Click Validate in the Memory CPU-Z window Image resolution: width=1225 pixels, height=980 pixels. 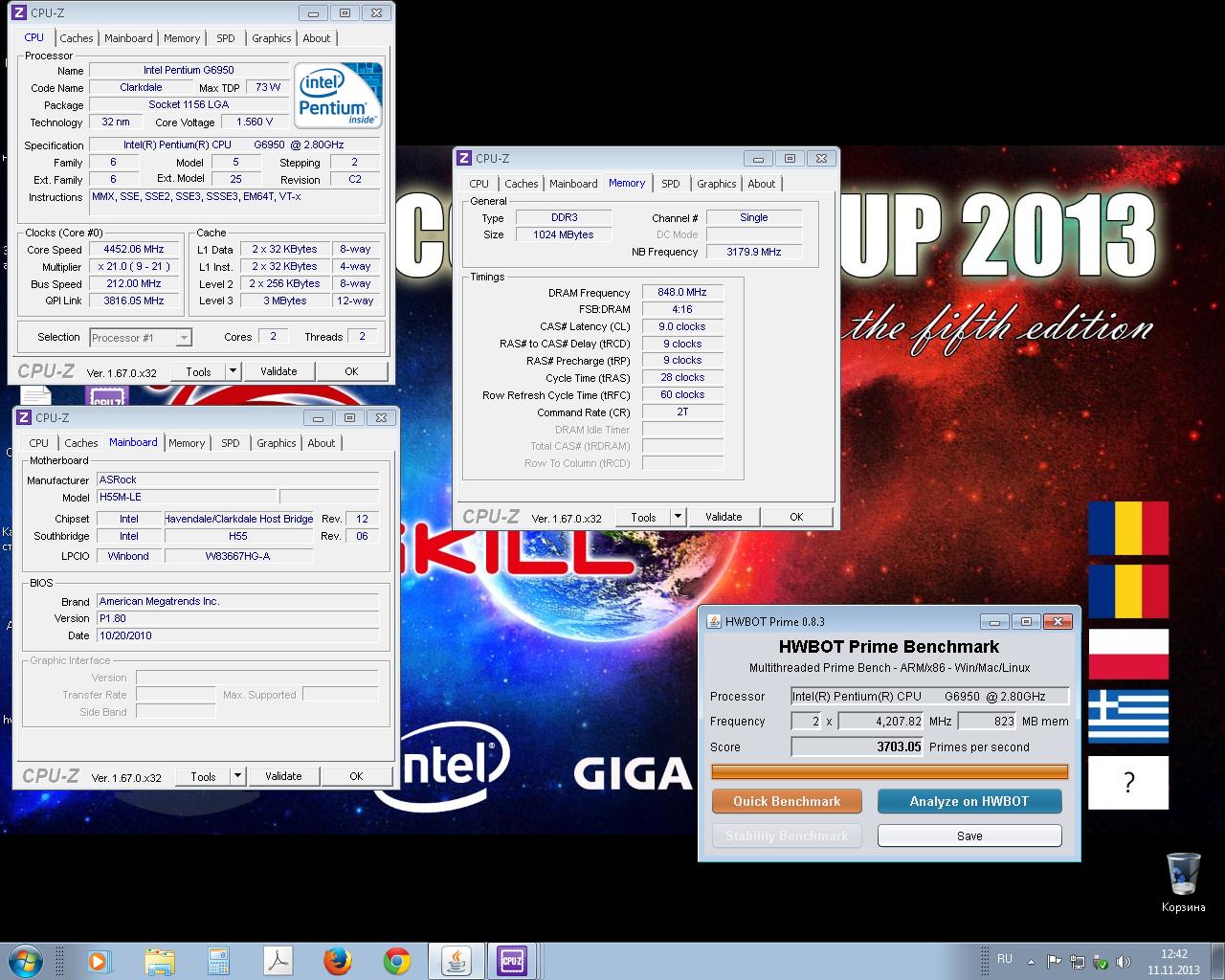click(724, 517)
